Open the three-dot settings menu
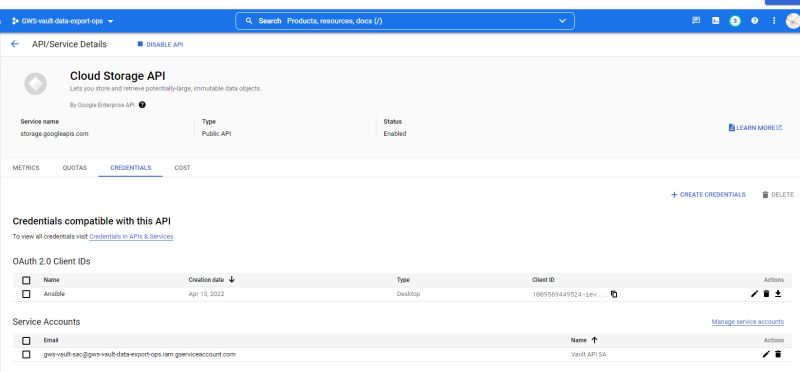This screenshot has width=800, height=372. 774,21
